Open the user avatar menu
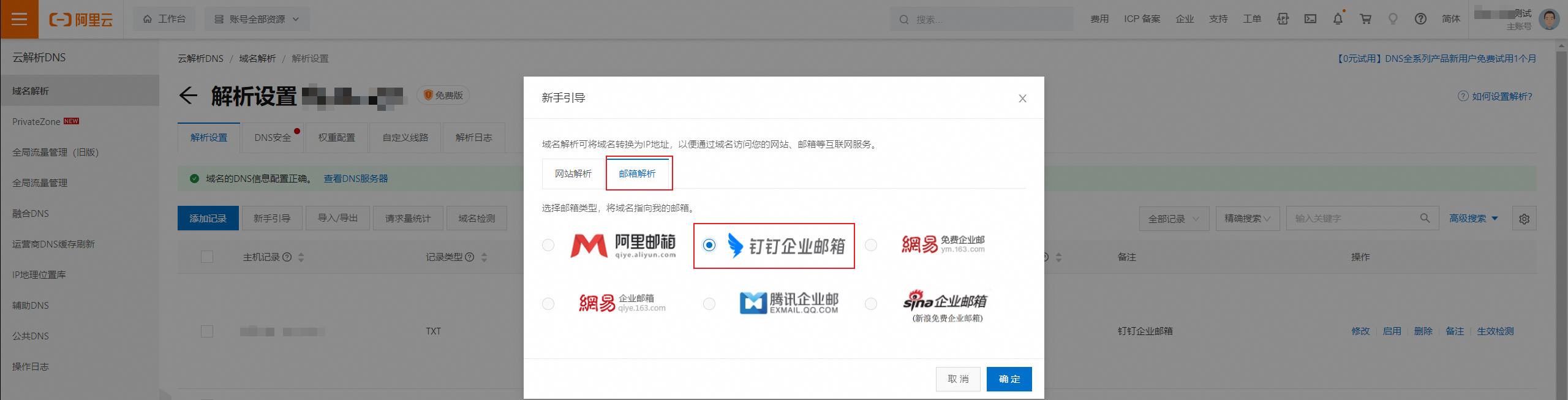1568x400 pixels. coord(1549,19)
